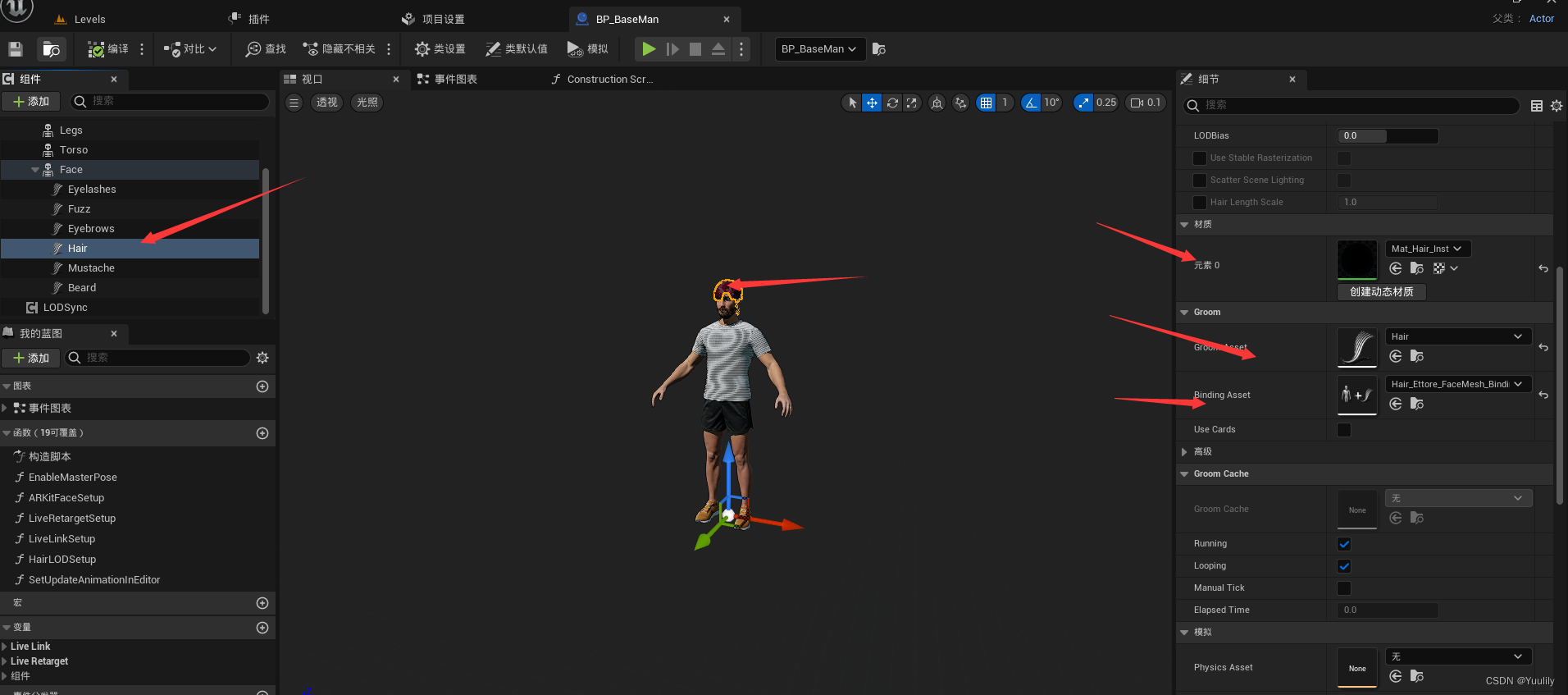Select the LODSync component
This screenshot has width=1568, height=695.
(x=65, y=307)
